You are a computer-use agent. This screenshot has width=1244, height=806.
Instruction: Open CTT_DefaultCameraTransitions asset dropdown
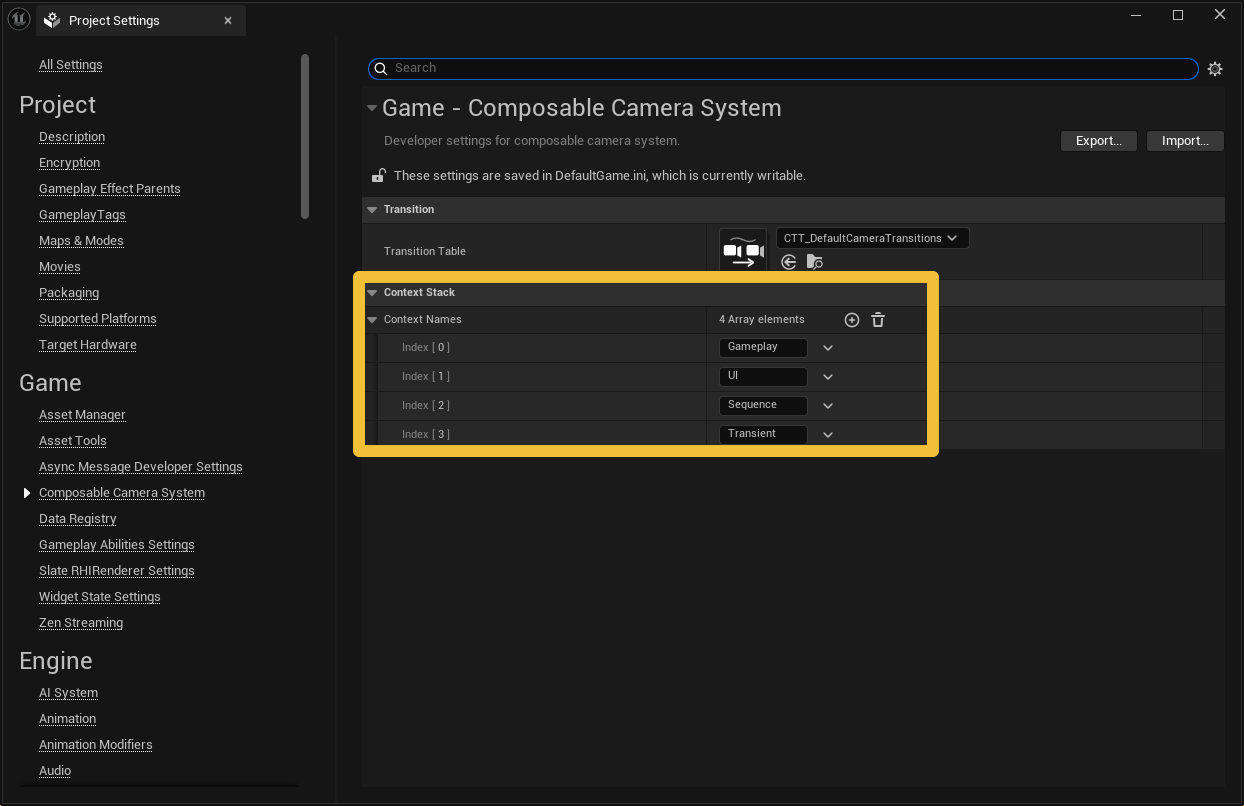pyautogui.click(x=871, y=238)
